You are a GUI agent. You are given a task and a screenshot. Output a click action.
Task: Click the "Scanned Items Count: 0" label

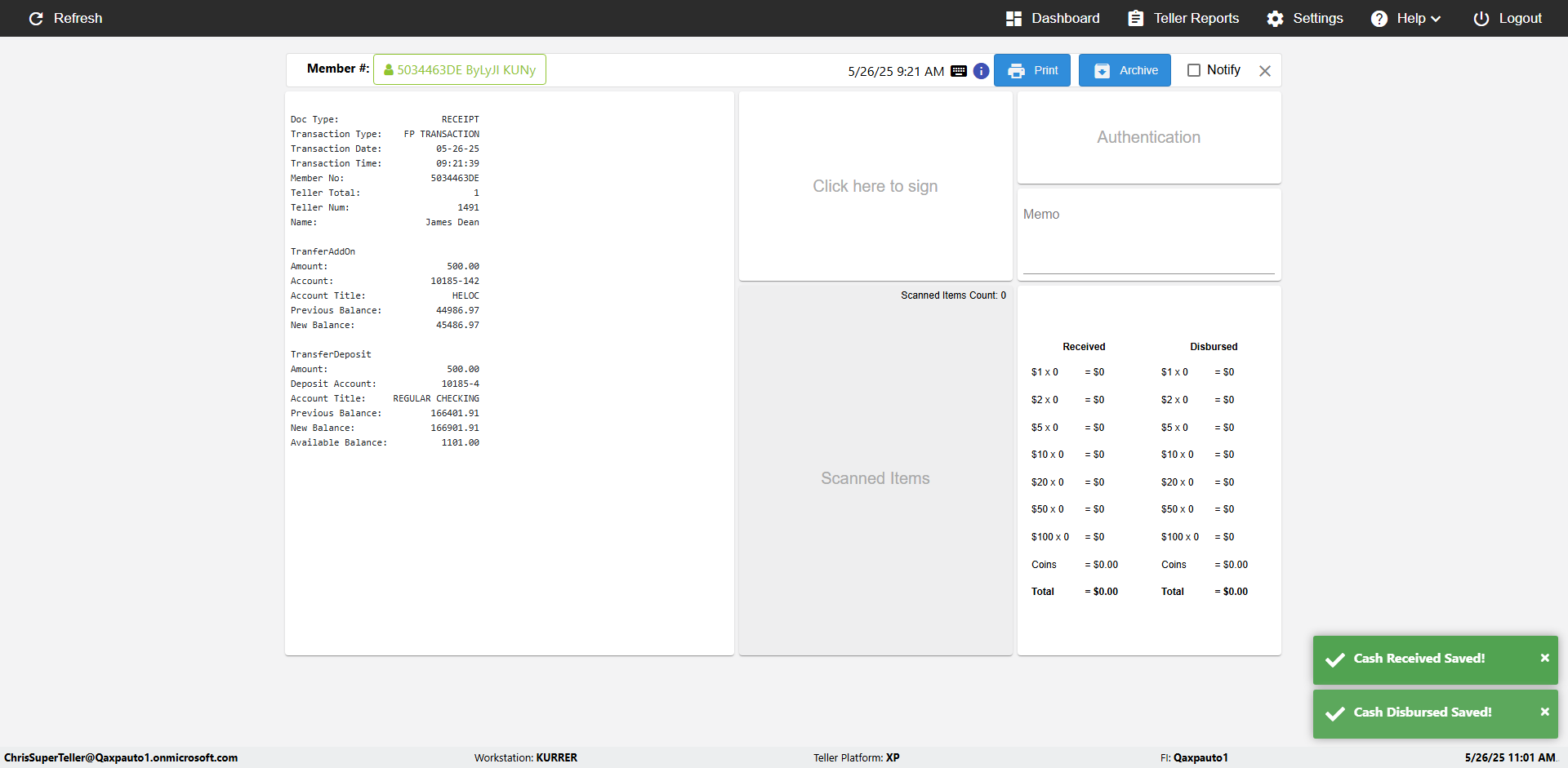(953, 295)
